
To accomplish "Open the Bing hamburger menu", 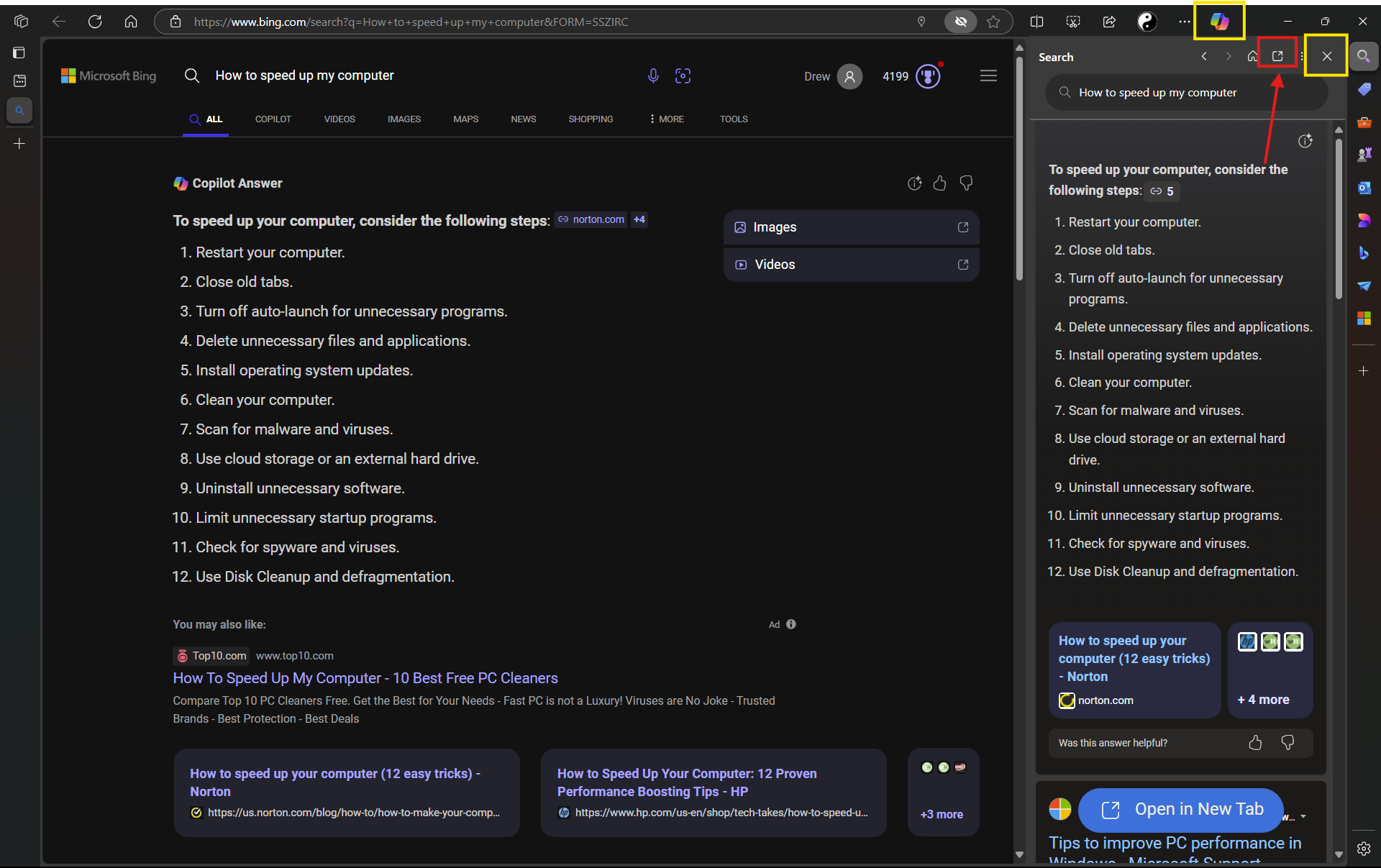I will 988,76.
